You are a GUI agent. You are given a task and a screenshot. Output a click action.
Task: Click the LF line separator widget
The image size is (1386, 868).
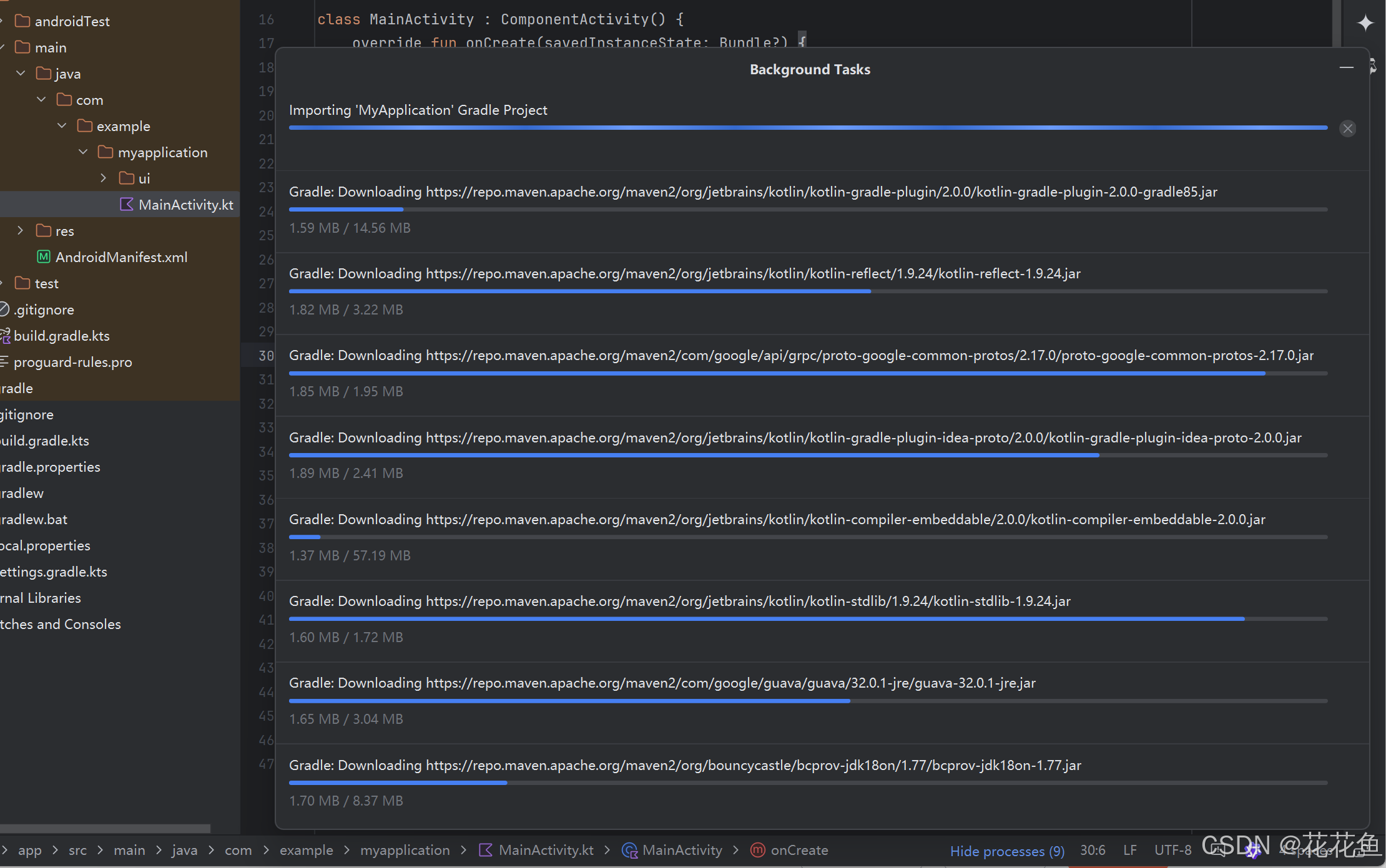[x=1129, y=850]
